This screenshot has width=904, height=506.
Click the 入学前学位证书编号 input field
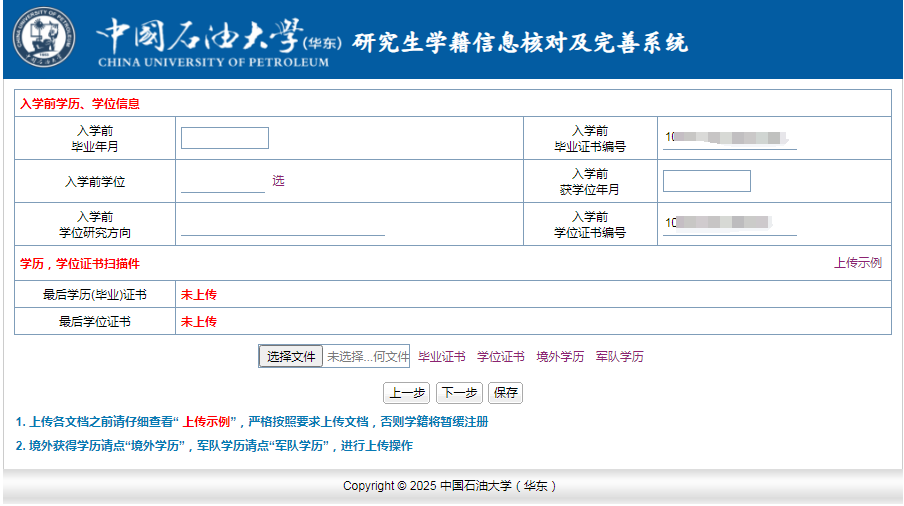point(728,224)
